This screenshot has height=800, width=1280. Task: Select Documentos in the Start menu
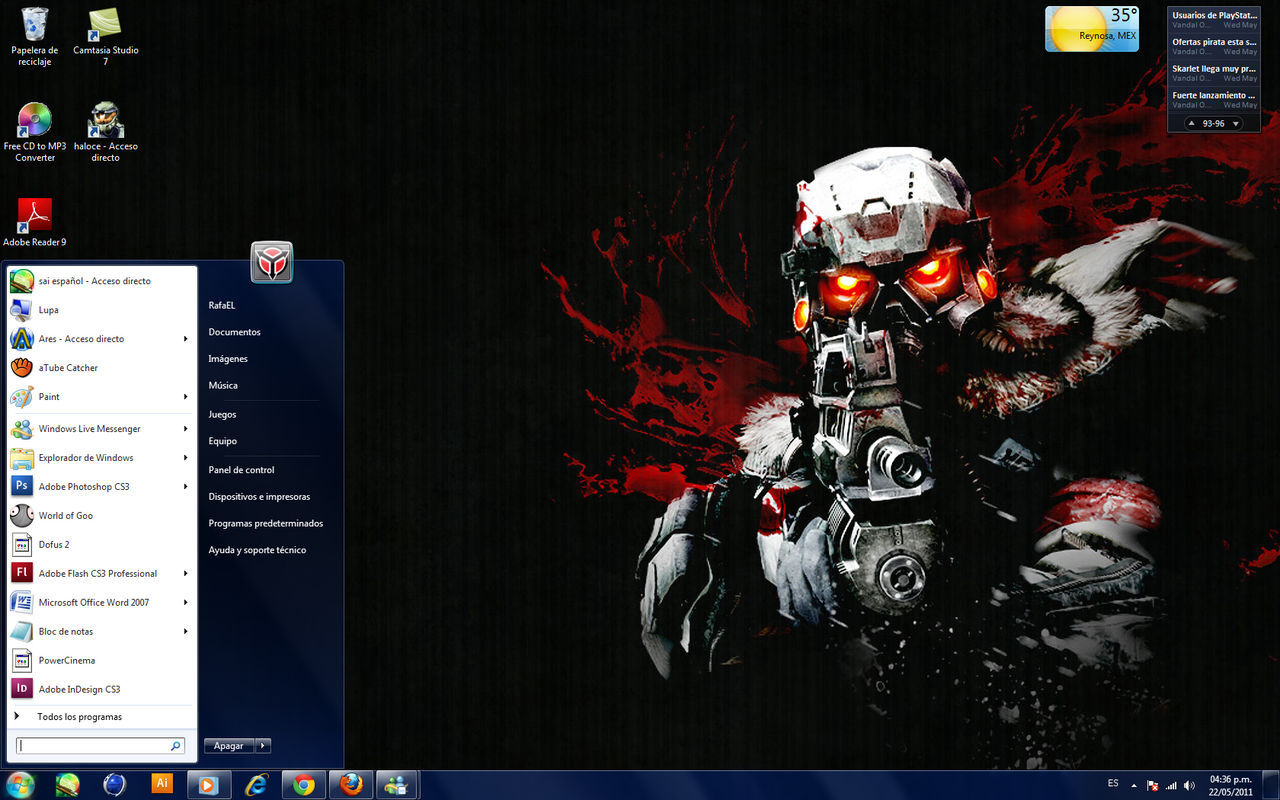[234, 332]
